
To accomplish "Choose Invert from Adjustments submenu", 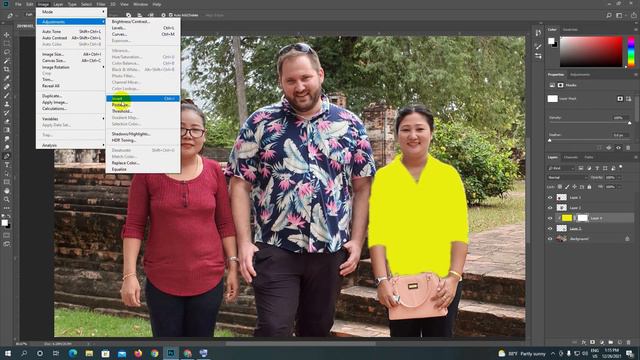I will (143, 98).
